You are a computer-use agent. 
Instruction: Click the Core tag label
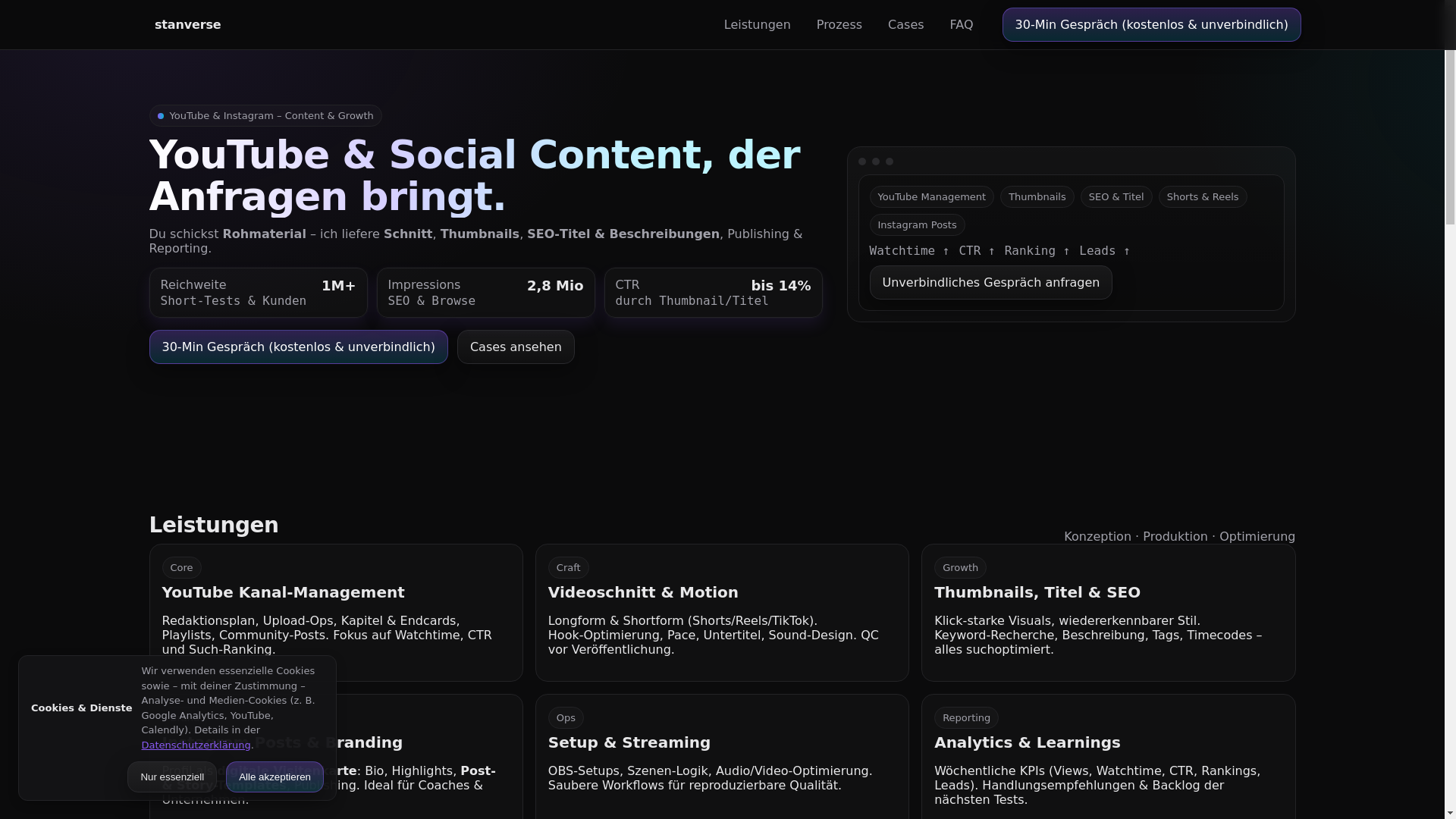click(181, 568)
